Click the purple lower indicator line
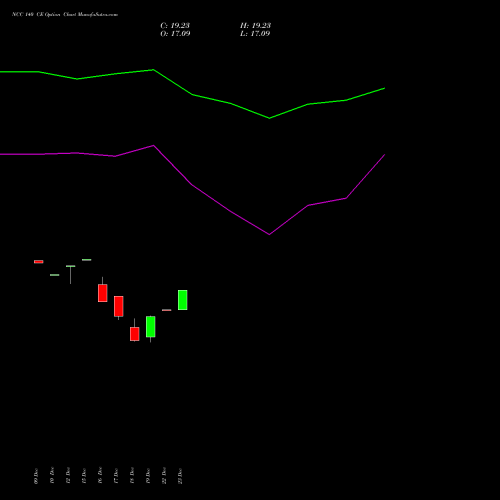500x500 pixels. (x=191, y=184)
